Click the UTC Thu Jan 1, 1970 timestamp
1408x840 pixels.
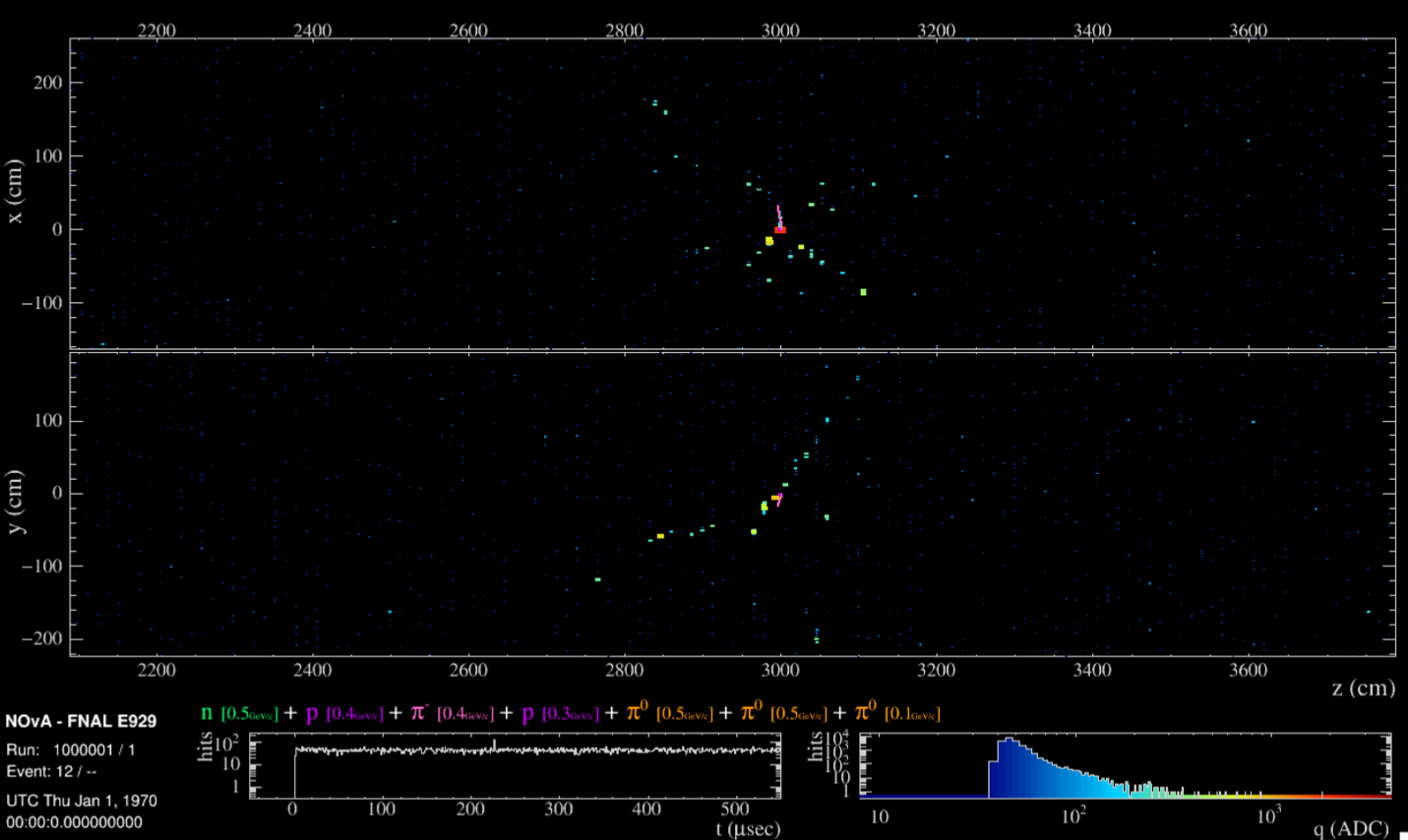pyautogui.click(x=81, y=801)
